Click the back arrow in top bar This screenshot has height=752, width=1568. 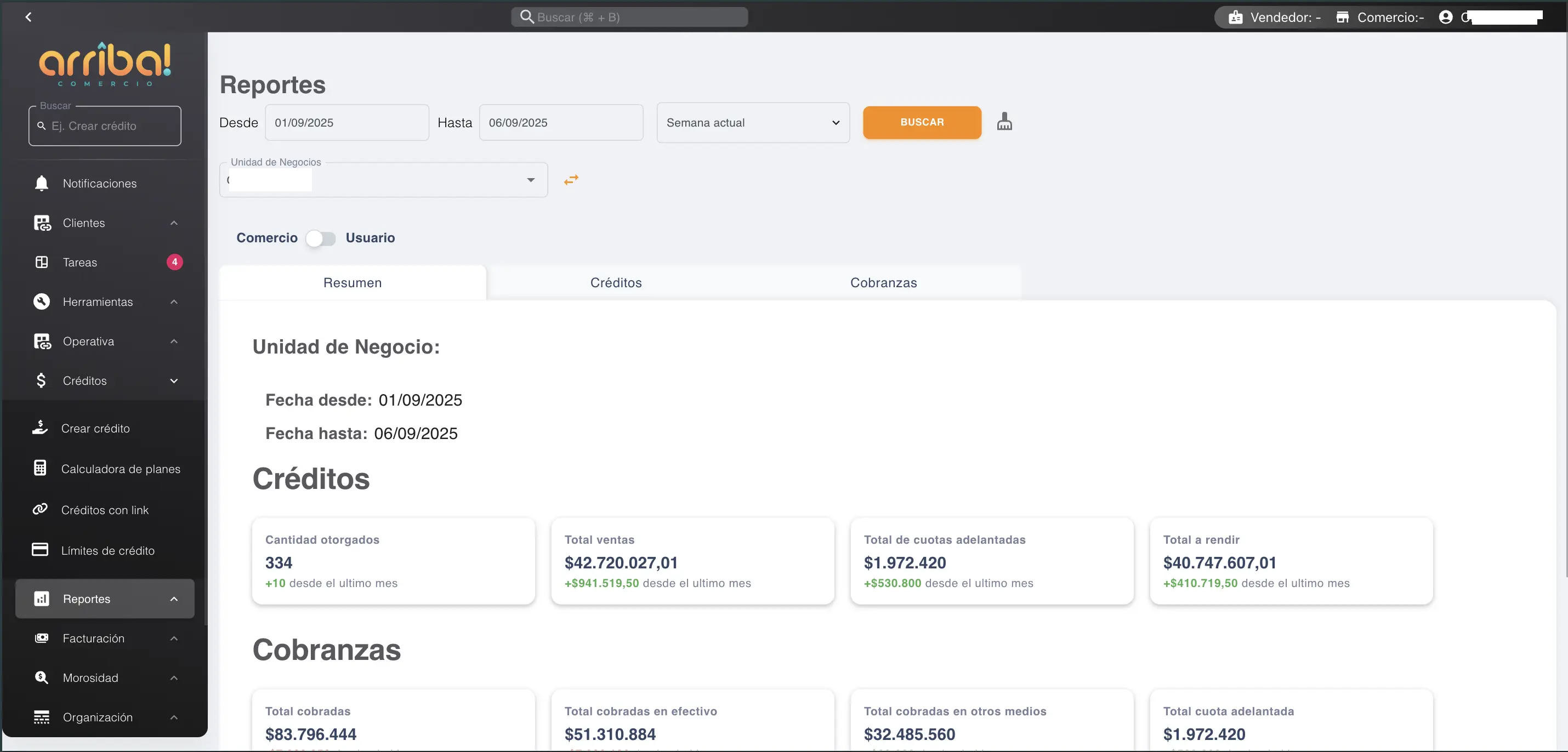pyautogui.click(x=29, y=17)
